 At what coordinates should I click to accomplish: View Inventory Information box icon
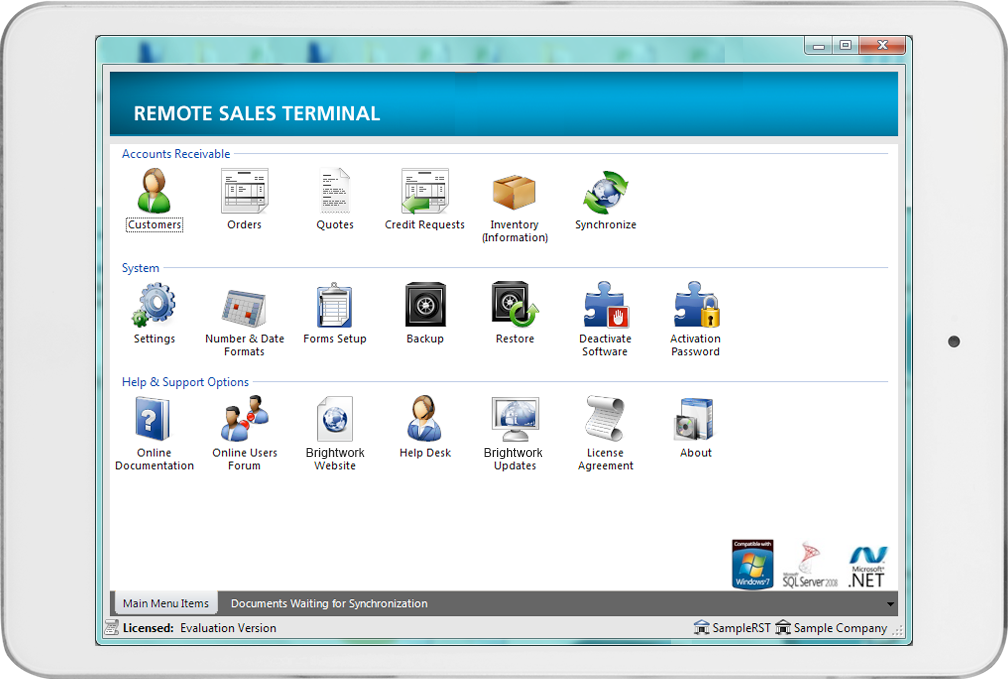[x=515, y=192]
